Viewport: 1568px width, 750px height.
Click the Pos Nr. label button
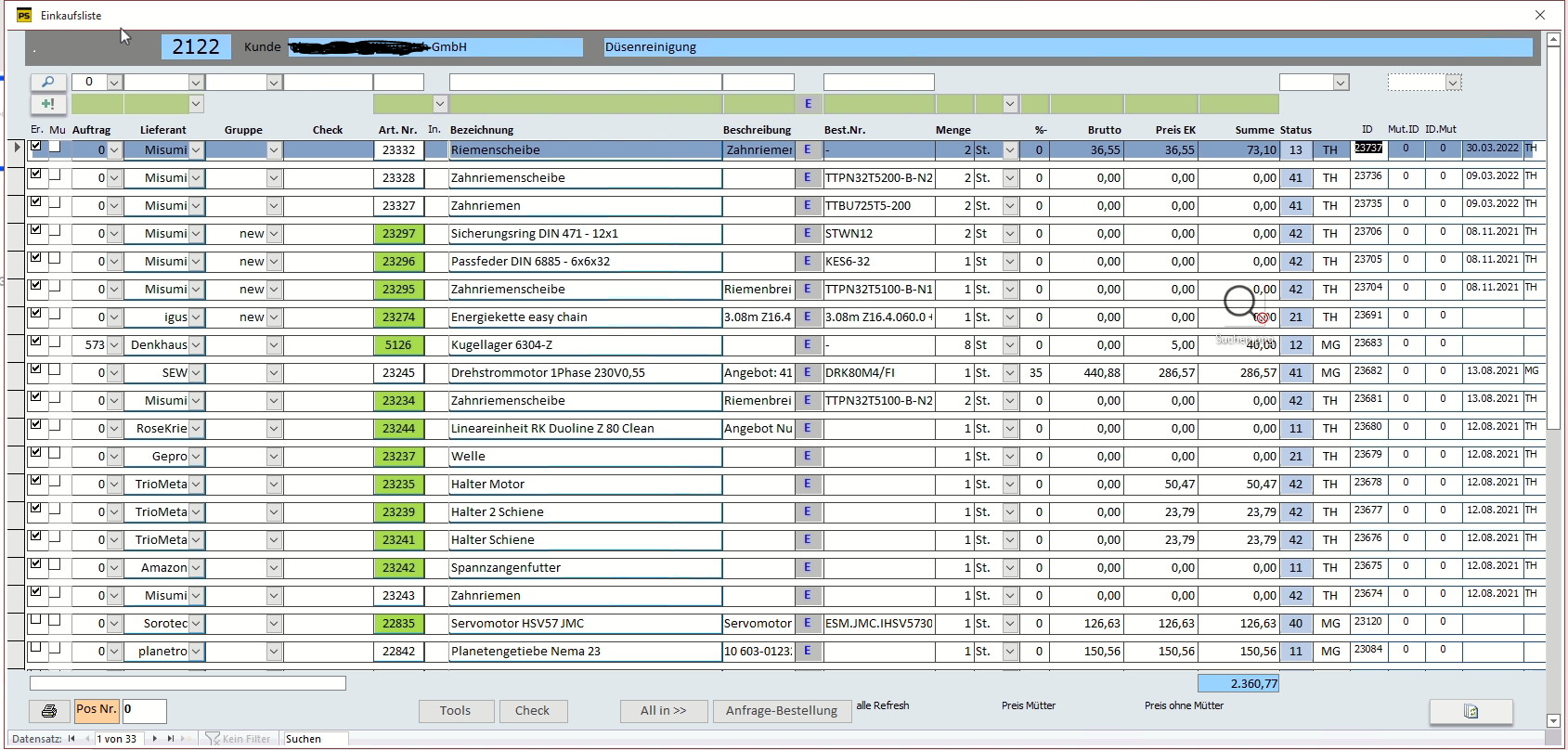(97, 710)
